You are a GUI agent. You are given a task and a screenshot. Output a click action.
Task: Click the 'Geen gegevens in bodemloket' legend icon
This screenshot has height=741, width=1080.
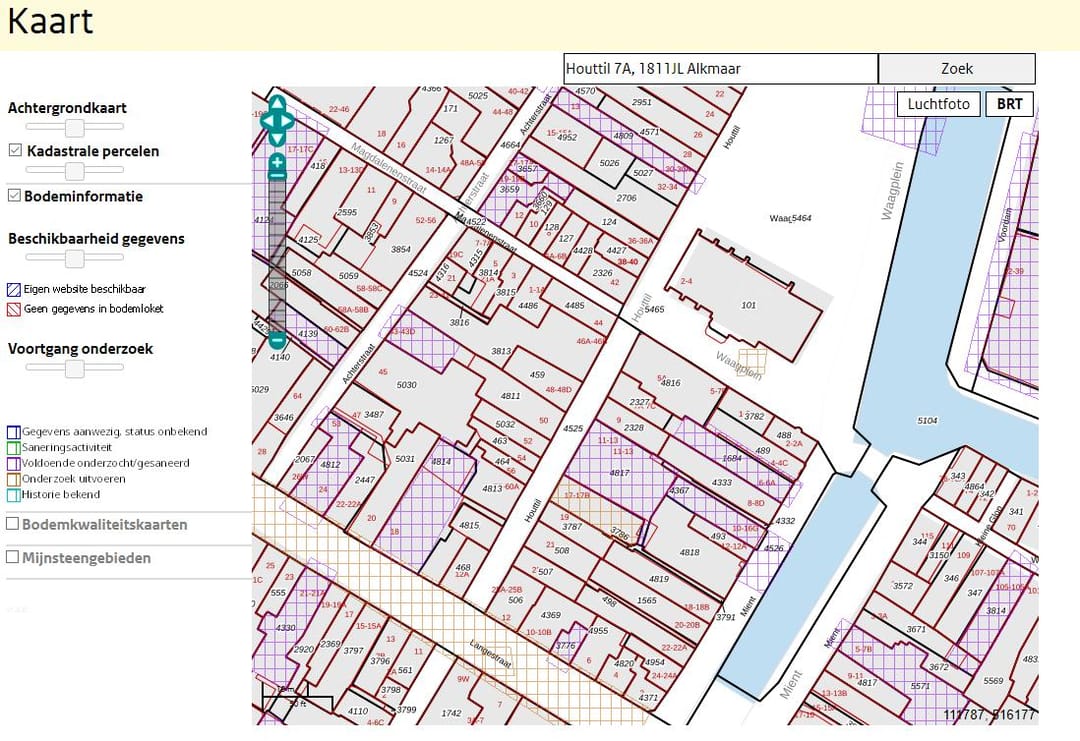(x=14, y=309)
